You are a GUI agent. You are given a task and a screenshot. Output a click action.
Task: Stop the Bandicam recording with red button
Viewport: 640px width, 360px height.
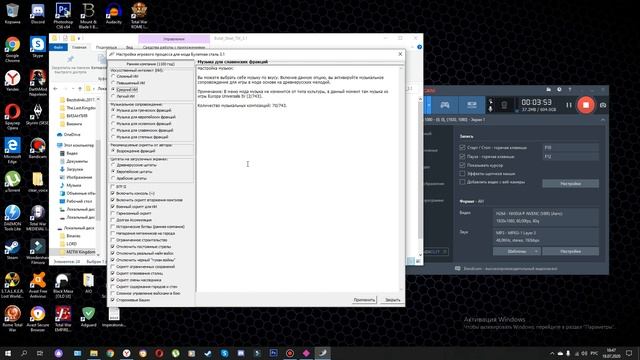click(x=586, y=105)
